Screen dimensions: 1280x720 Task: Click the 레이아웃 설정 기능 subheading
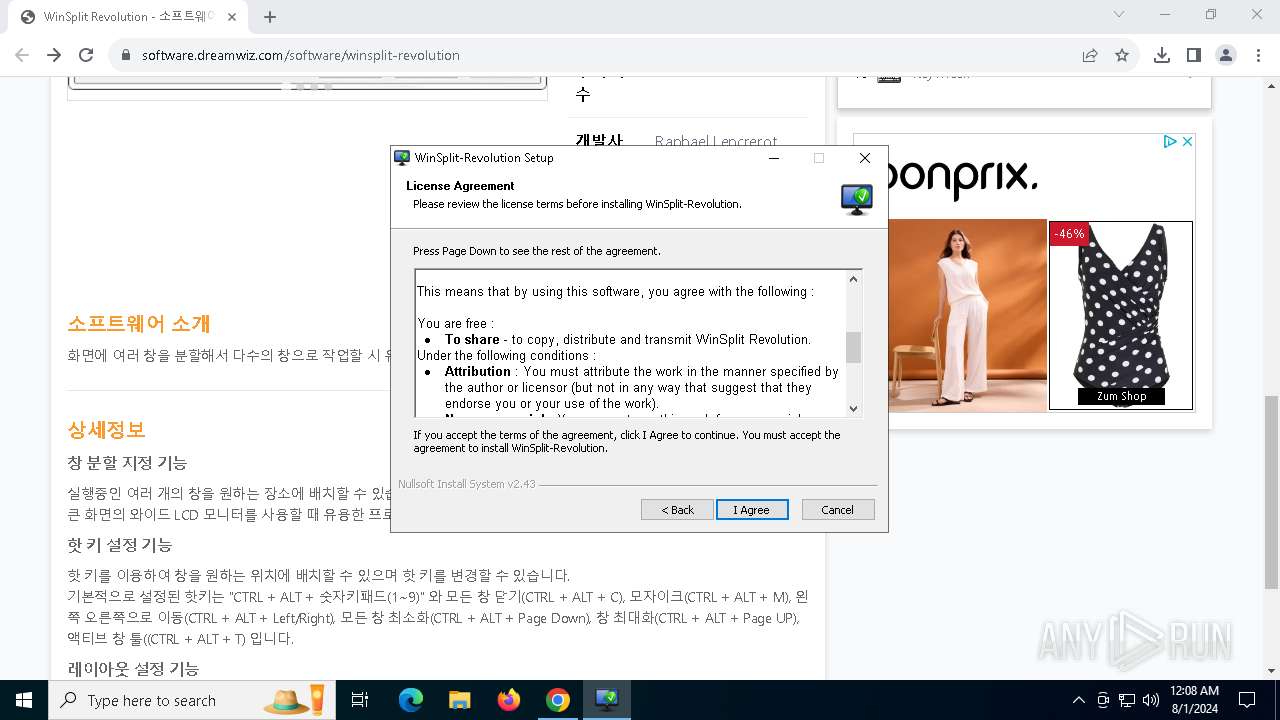pyautogui.click(x=133, y=669)
